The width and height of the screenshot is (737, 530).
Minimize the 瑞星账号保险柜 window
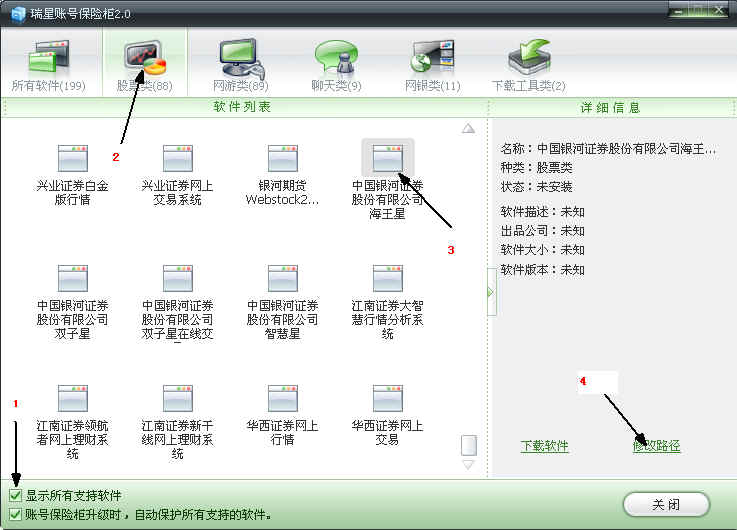point(679,10)
